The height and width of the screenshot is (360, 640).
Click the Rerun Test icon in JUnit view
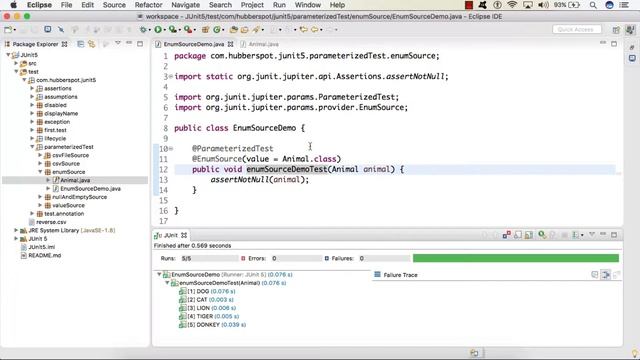coord(542,235)
